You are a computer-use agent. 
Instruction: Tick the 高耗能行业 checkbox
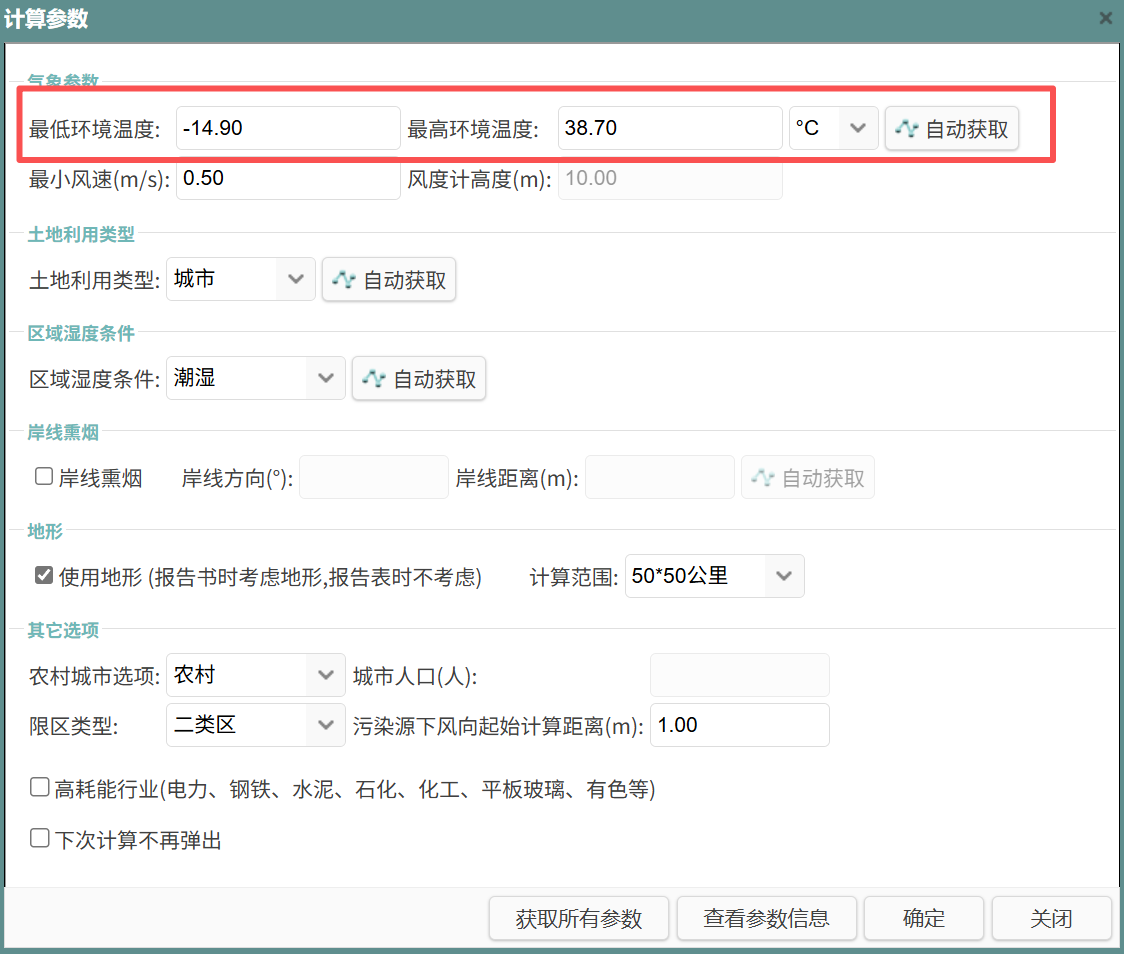pyautogui.click(x=40, y=788)
